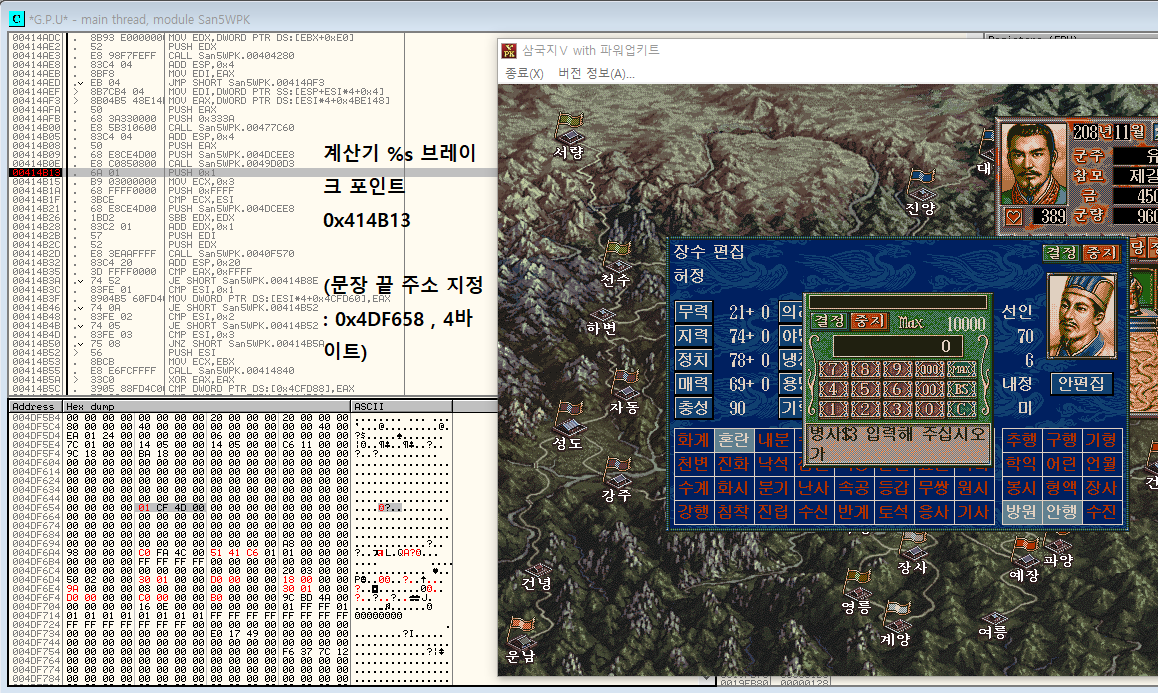Click the Hex dump column header

coord(207,406)
